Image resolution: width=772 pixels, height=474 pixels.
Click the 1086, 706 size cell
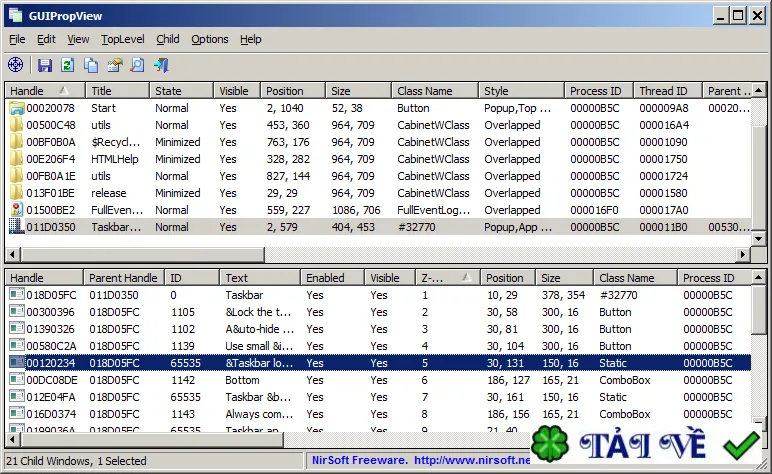click(356, 210)
